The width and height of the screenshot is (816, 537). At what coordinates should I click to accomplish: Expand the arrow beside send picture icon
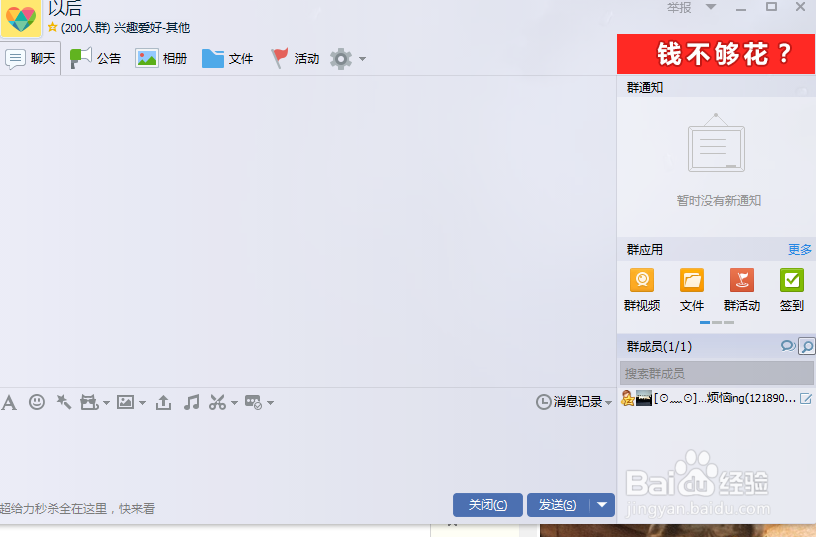point(142,403)
